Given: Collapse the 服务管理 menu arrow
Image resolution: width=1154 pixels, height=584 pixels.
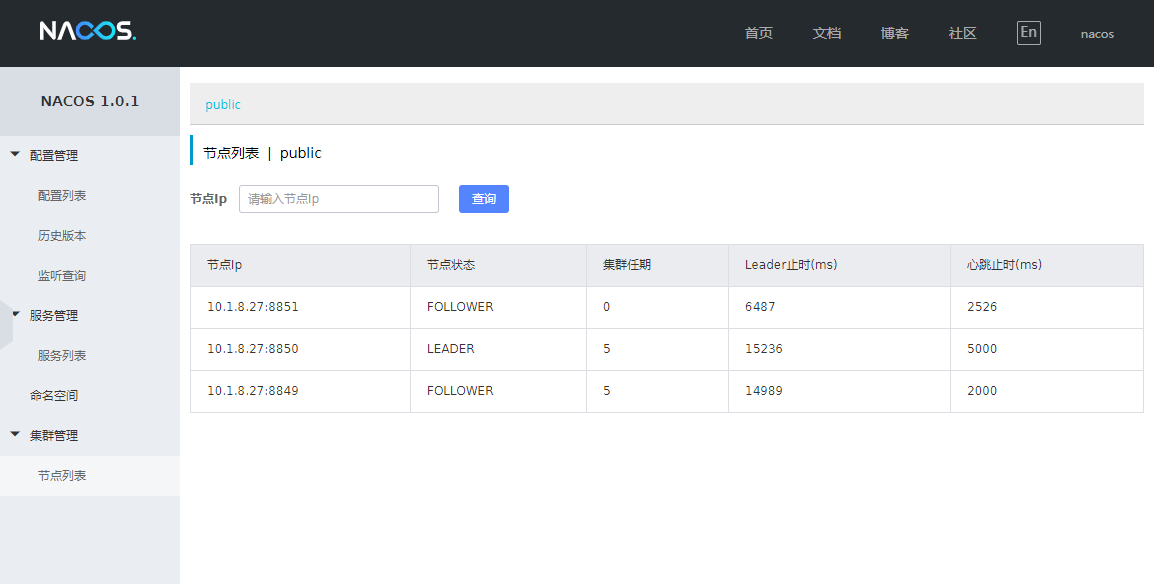Looking at the screenshot, I should click(15, 314).
